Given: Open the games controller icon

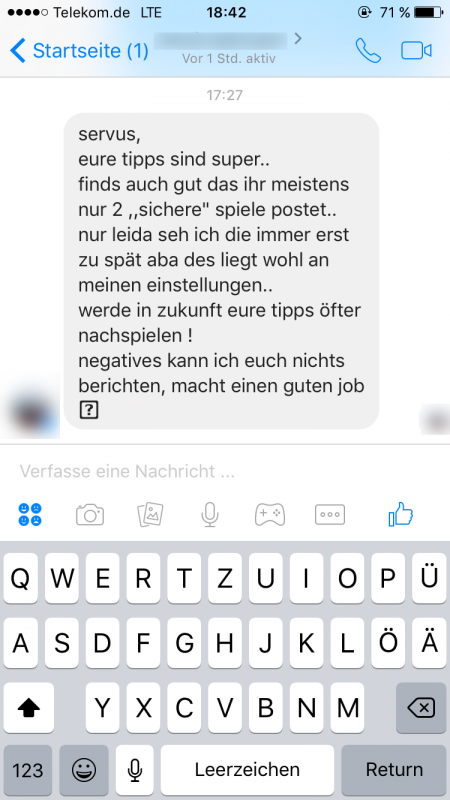Looking at the screenshot, I should click(x=270, y=515).
